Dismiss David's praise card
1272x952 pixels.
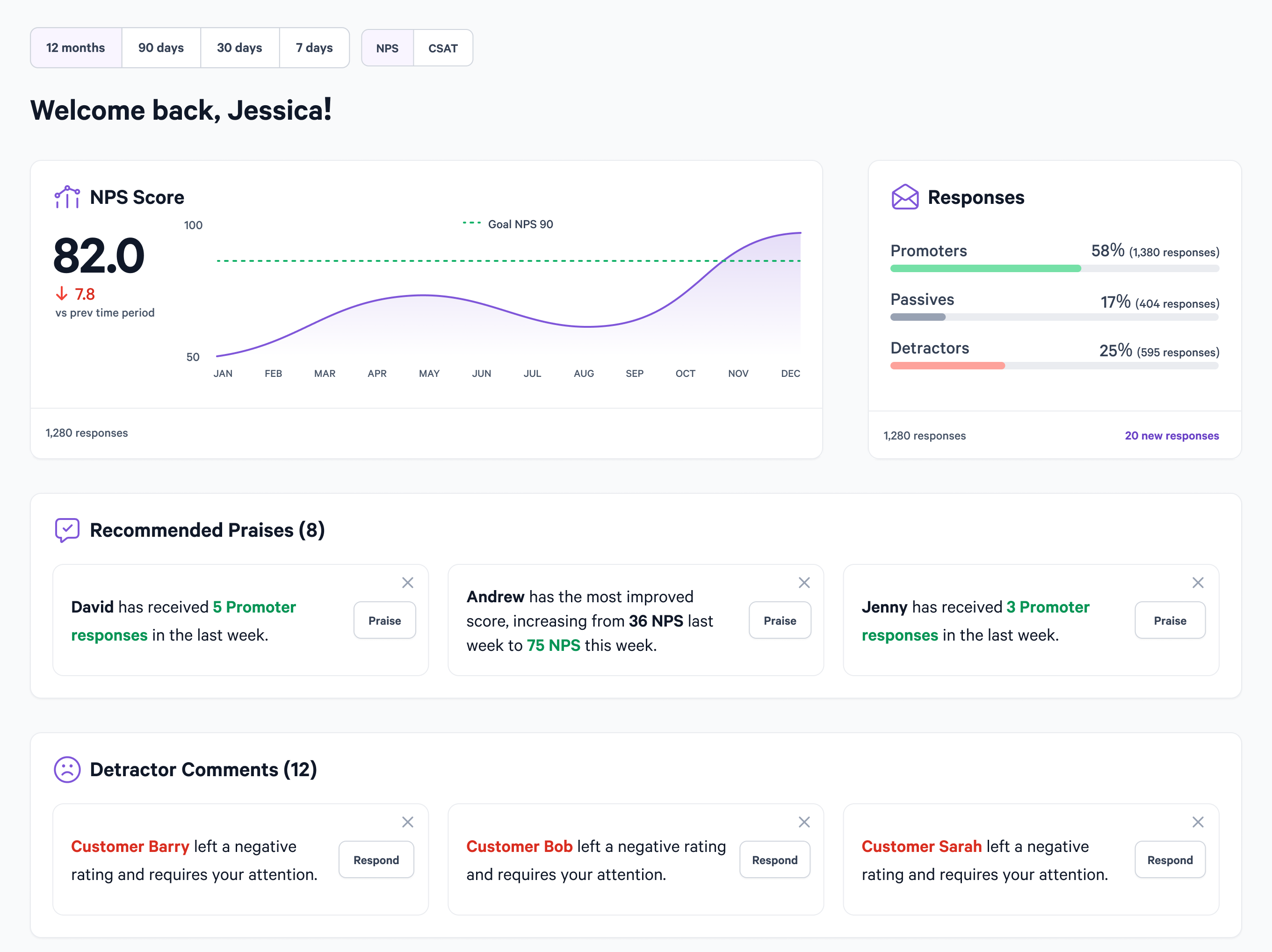(408, 583)
